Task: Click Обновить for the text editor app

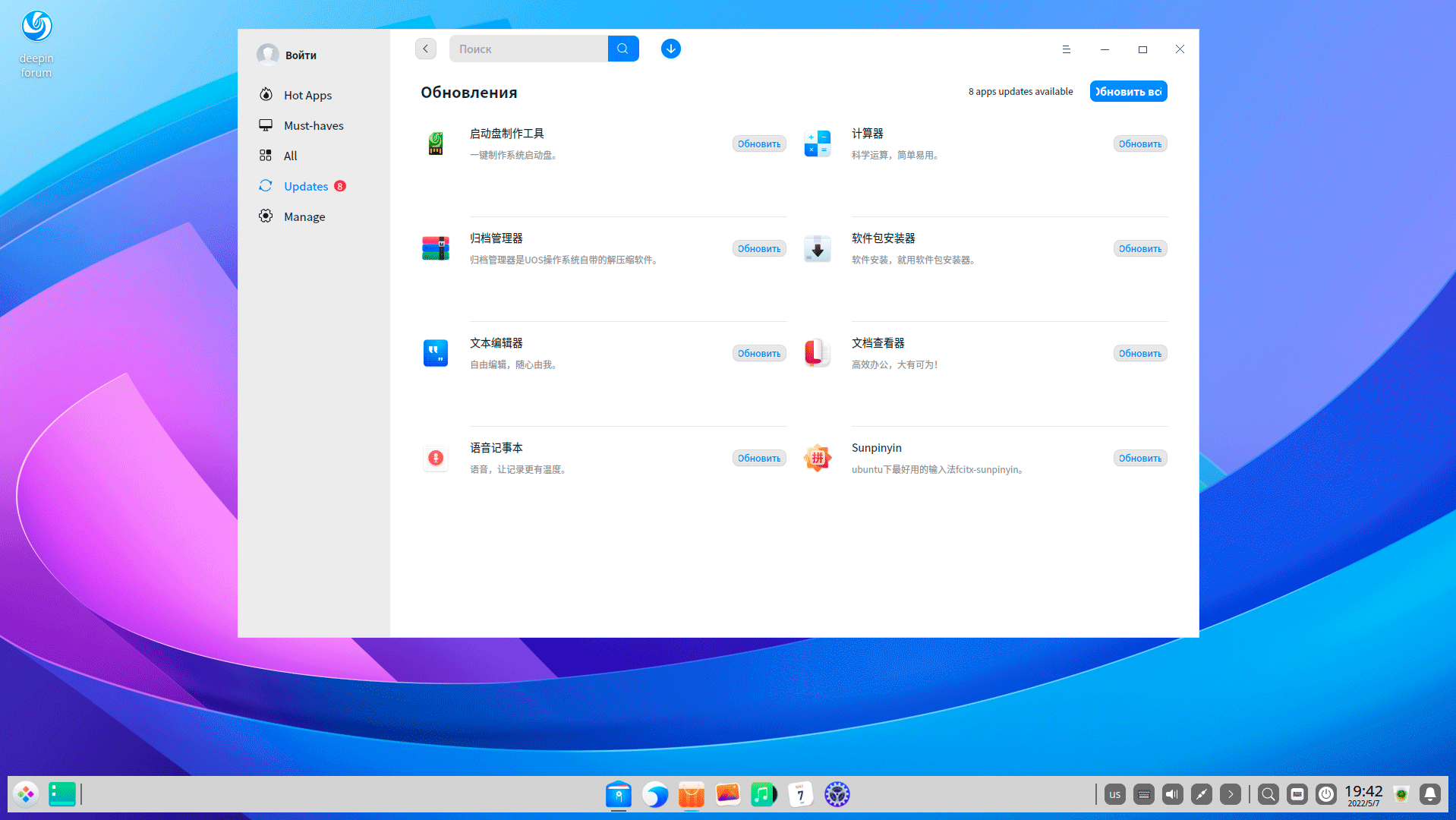Action: point(758,353)
